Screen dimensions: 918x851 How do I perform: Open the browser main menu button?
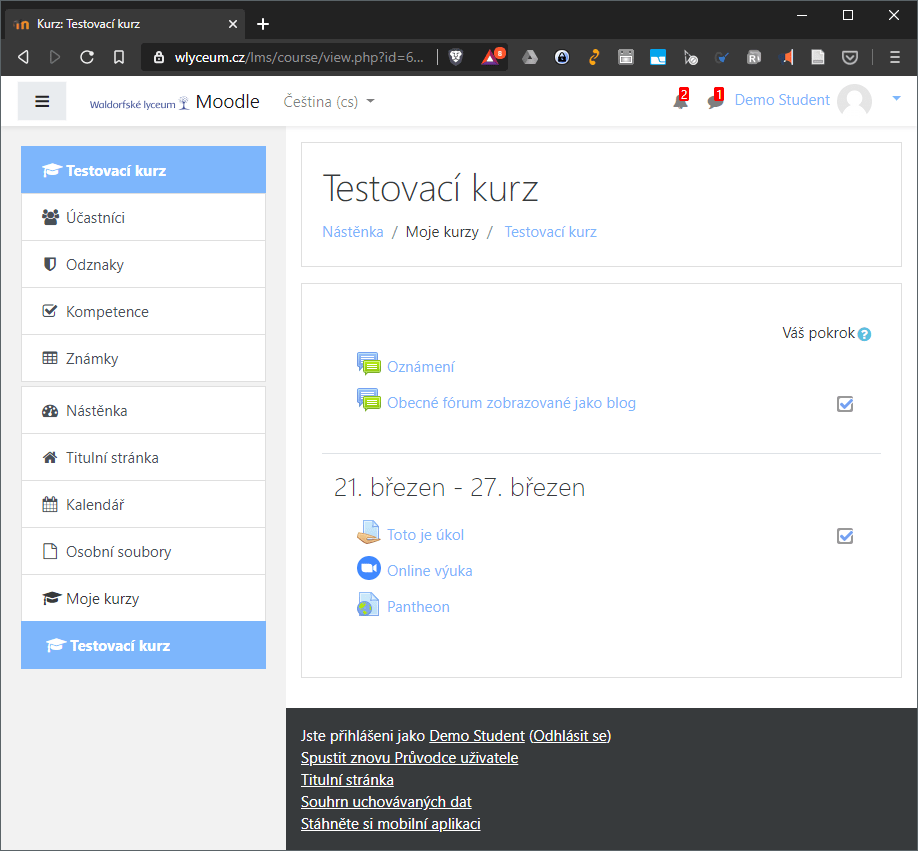895,58
